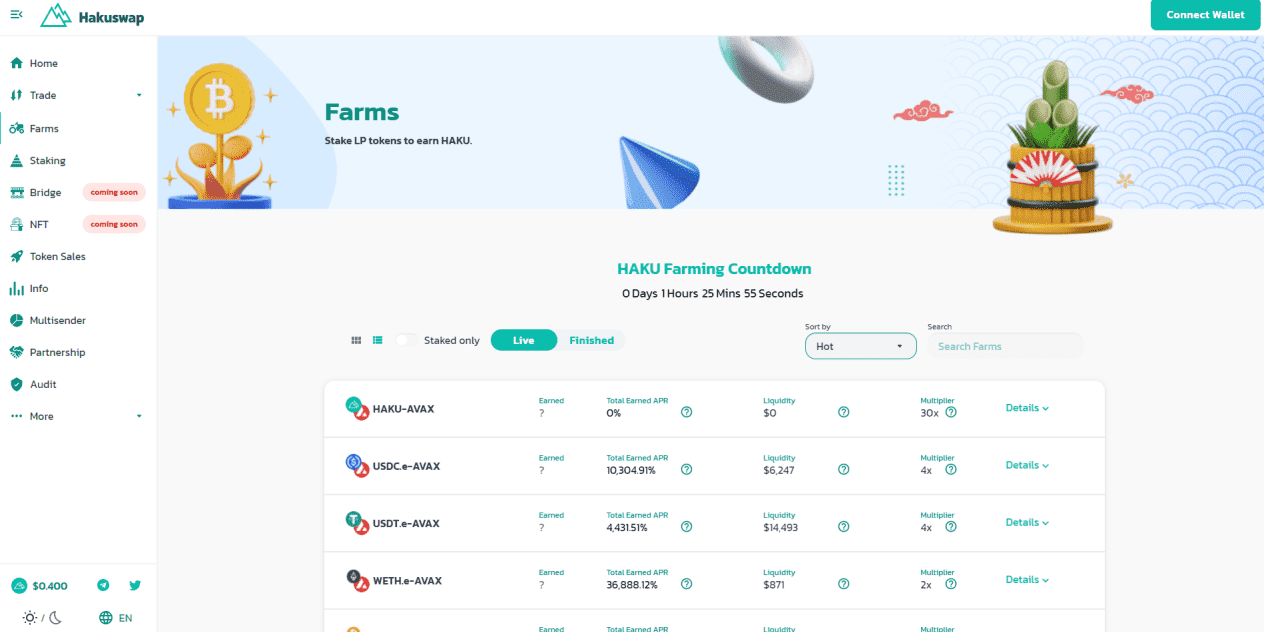Click the HAKU price token icon

tap(19, 586)
